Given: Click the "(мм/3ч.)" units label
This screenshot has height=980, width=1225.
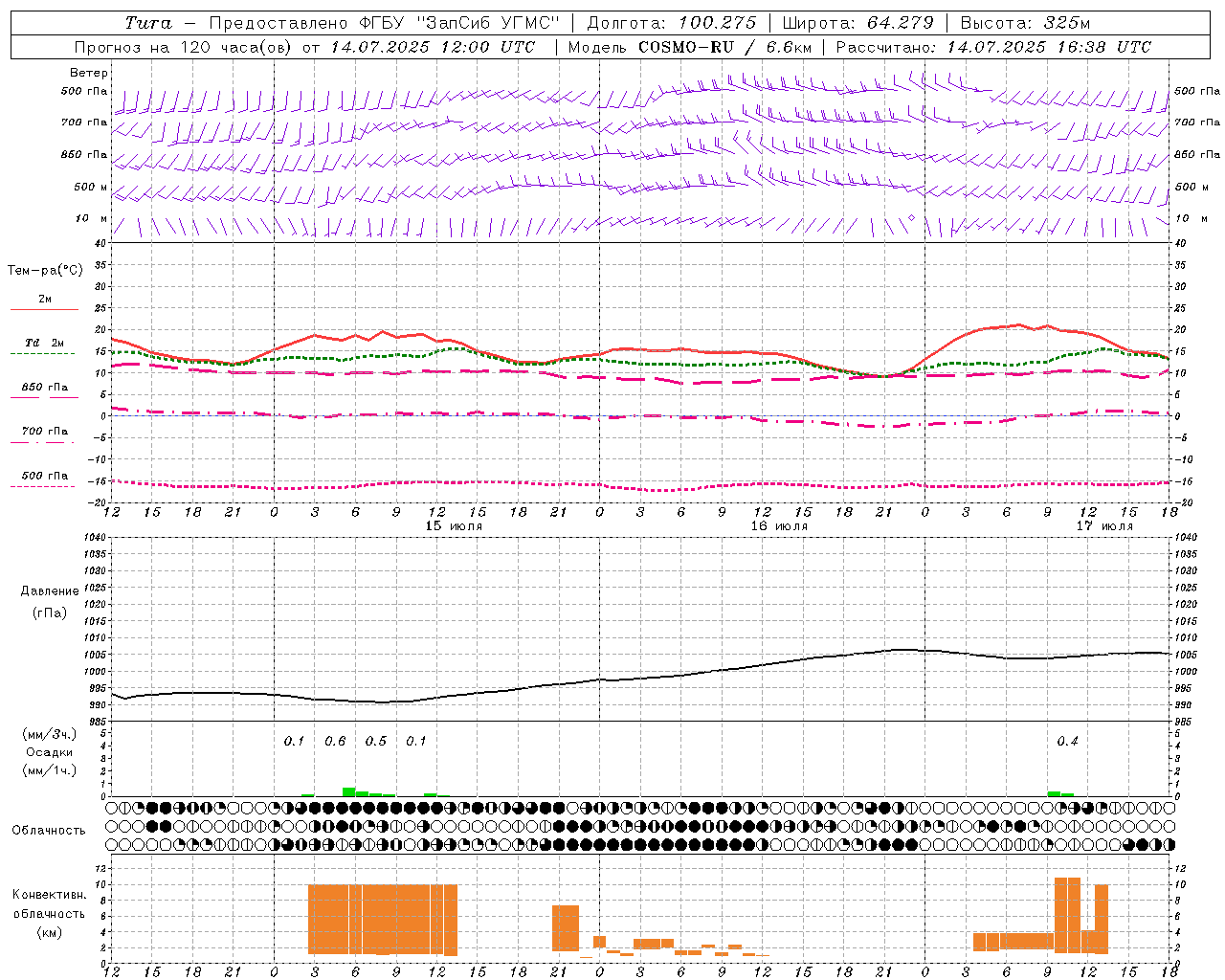Looking at the screenshot, I should 49,734.
